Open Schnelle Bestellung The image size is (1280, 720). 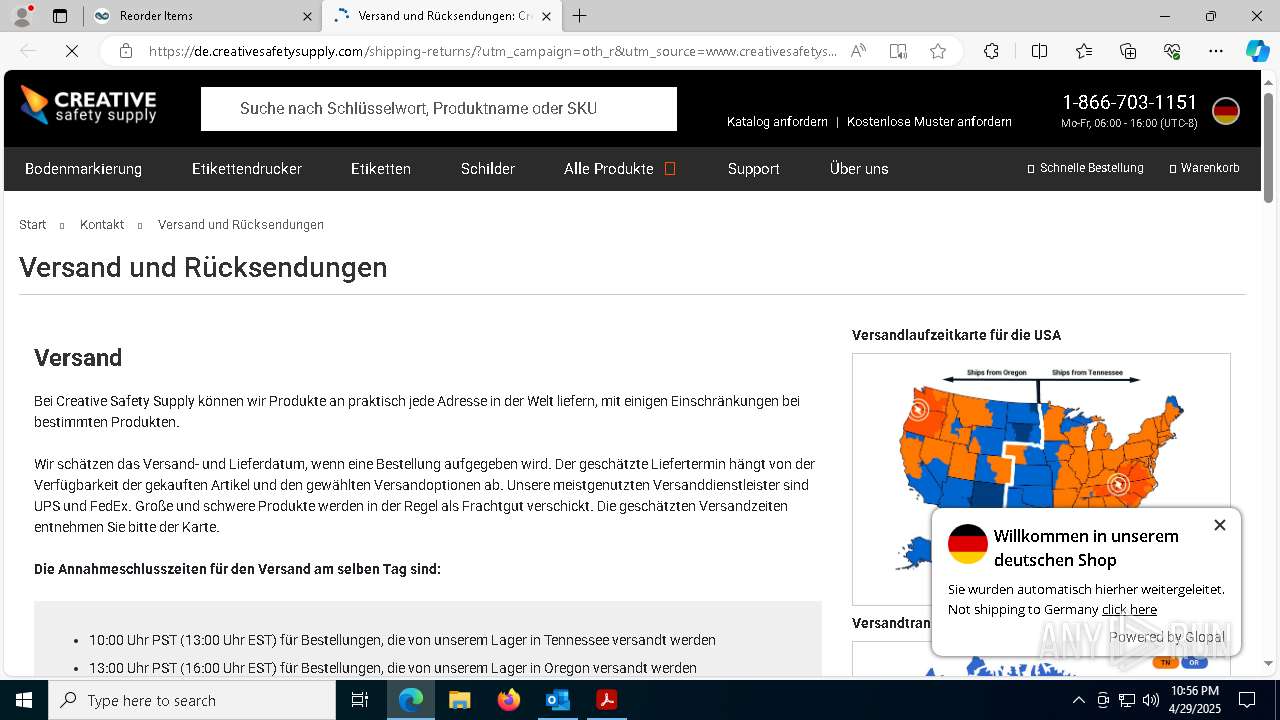point(1086,168)
